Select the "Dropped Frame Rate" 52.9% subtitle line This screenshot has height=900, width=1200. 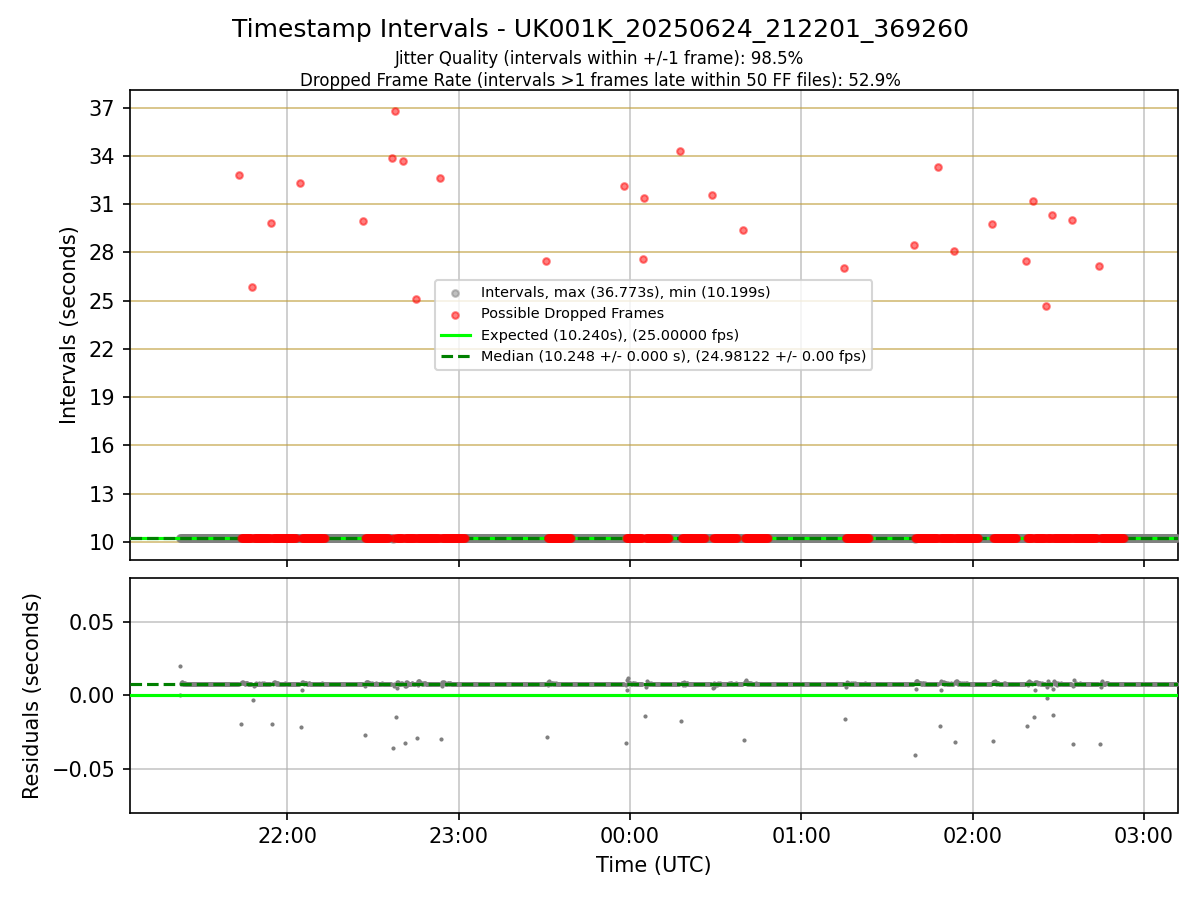[x=600, y=80]
